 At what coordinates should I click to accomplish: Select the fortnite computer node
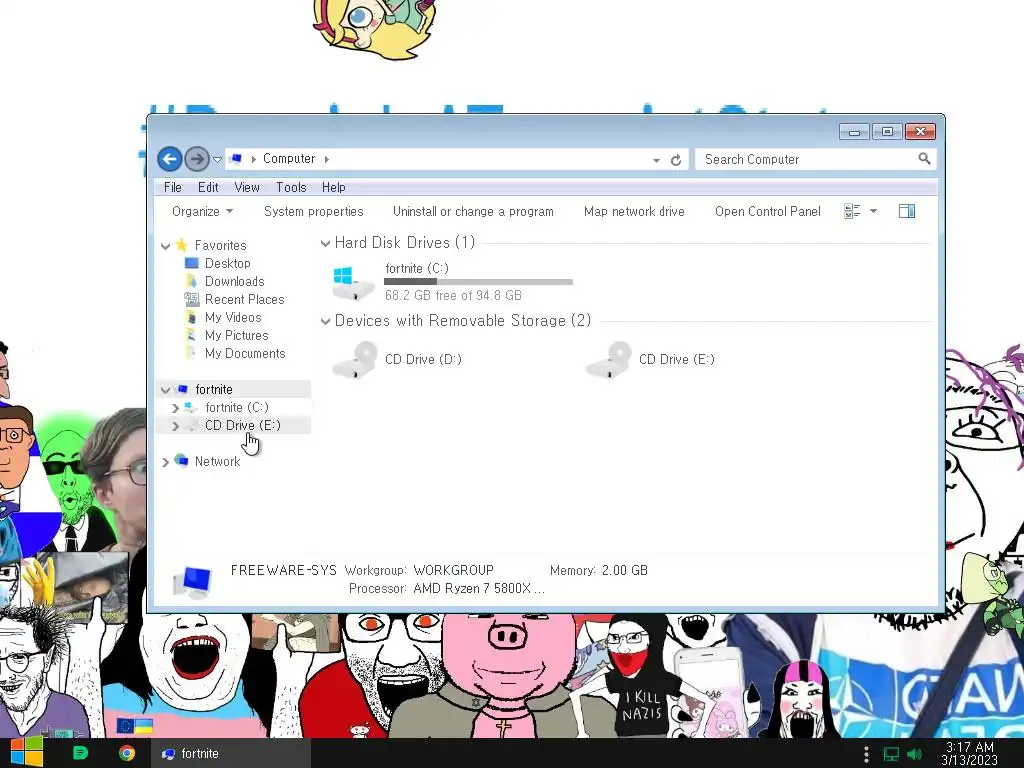pos(214,389)
